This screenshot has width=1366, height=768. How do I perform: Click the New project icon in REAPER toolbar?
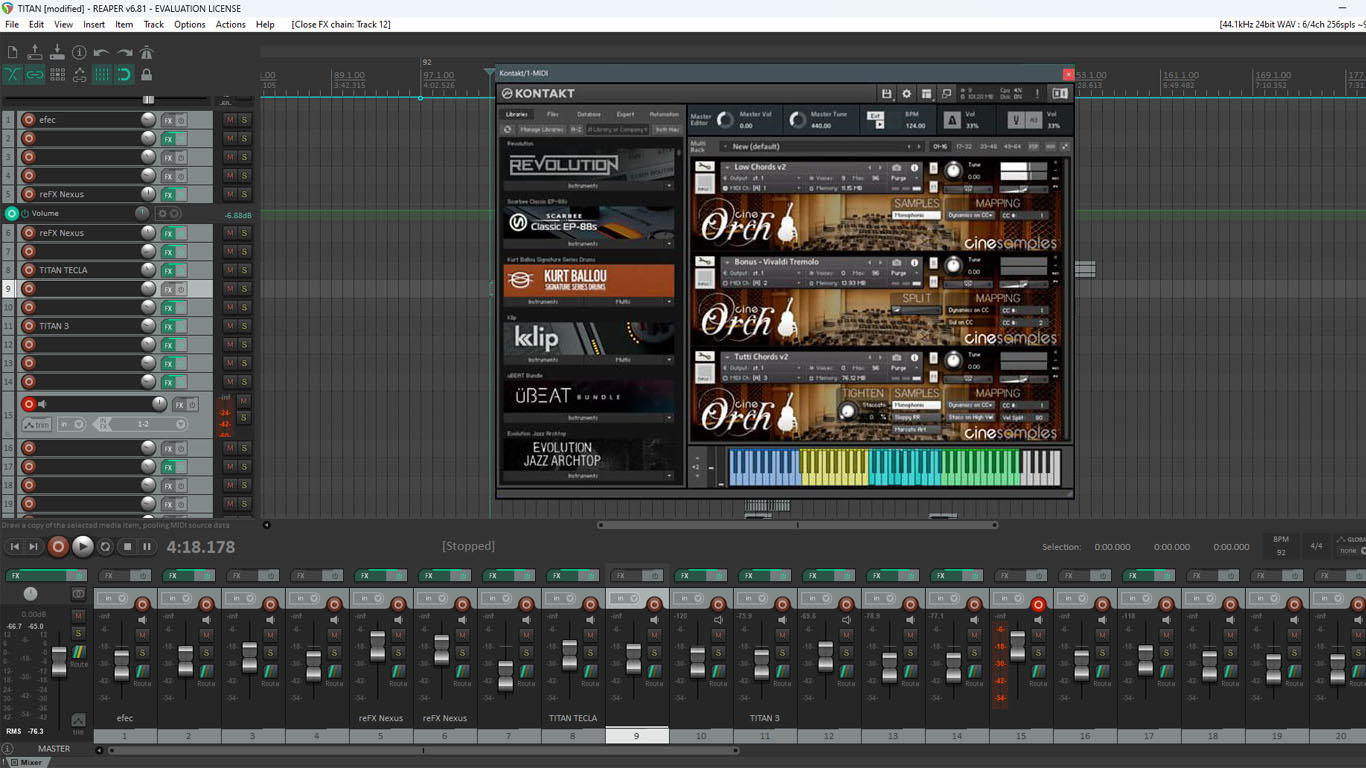coord(12,53)
